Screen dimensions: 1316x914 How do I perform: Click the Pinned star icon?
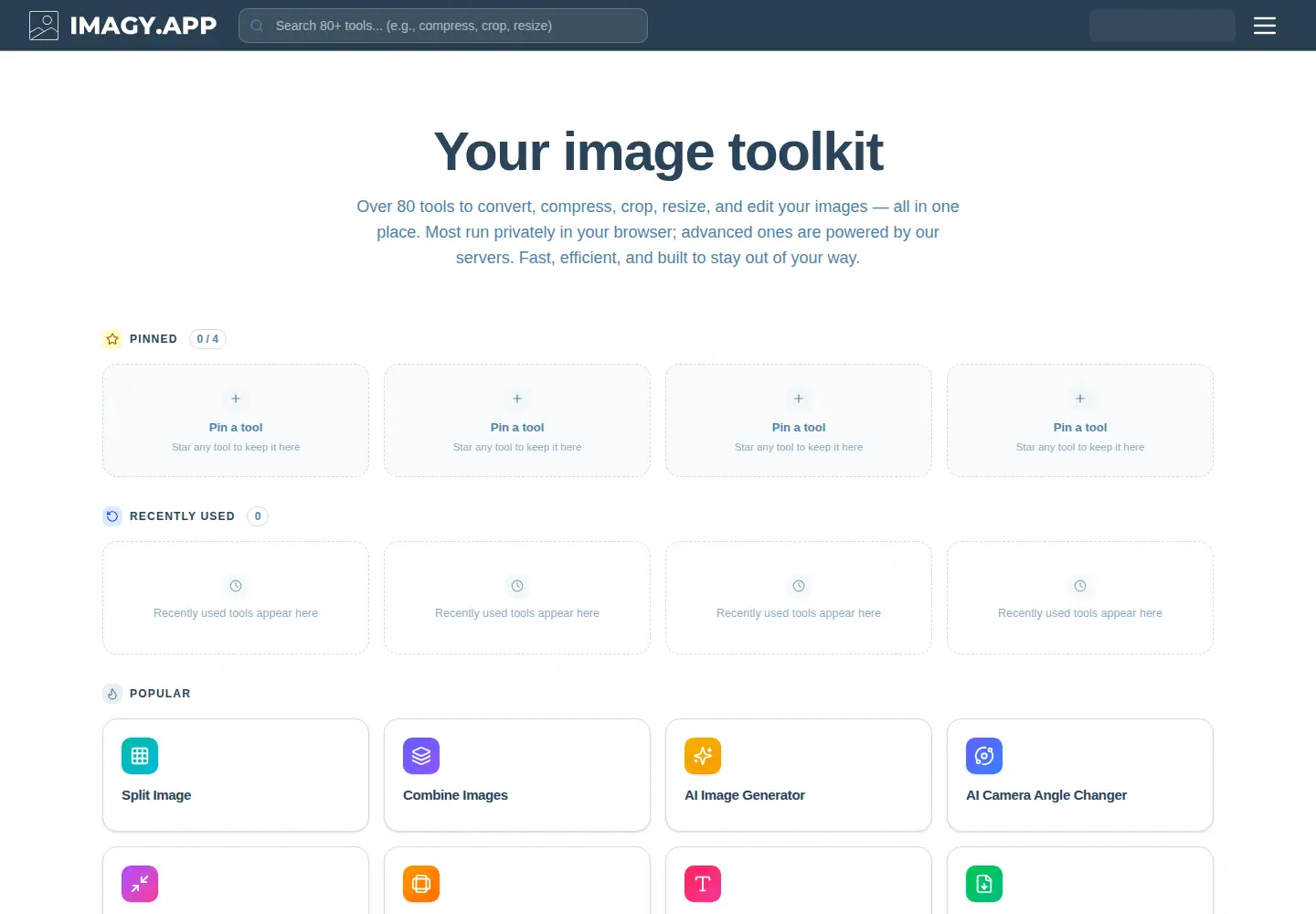pos(112,339)
